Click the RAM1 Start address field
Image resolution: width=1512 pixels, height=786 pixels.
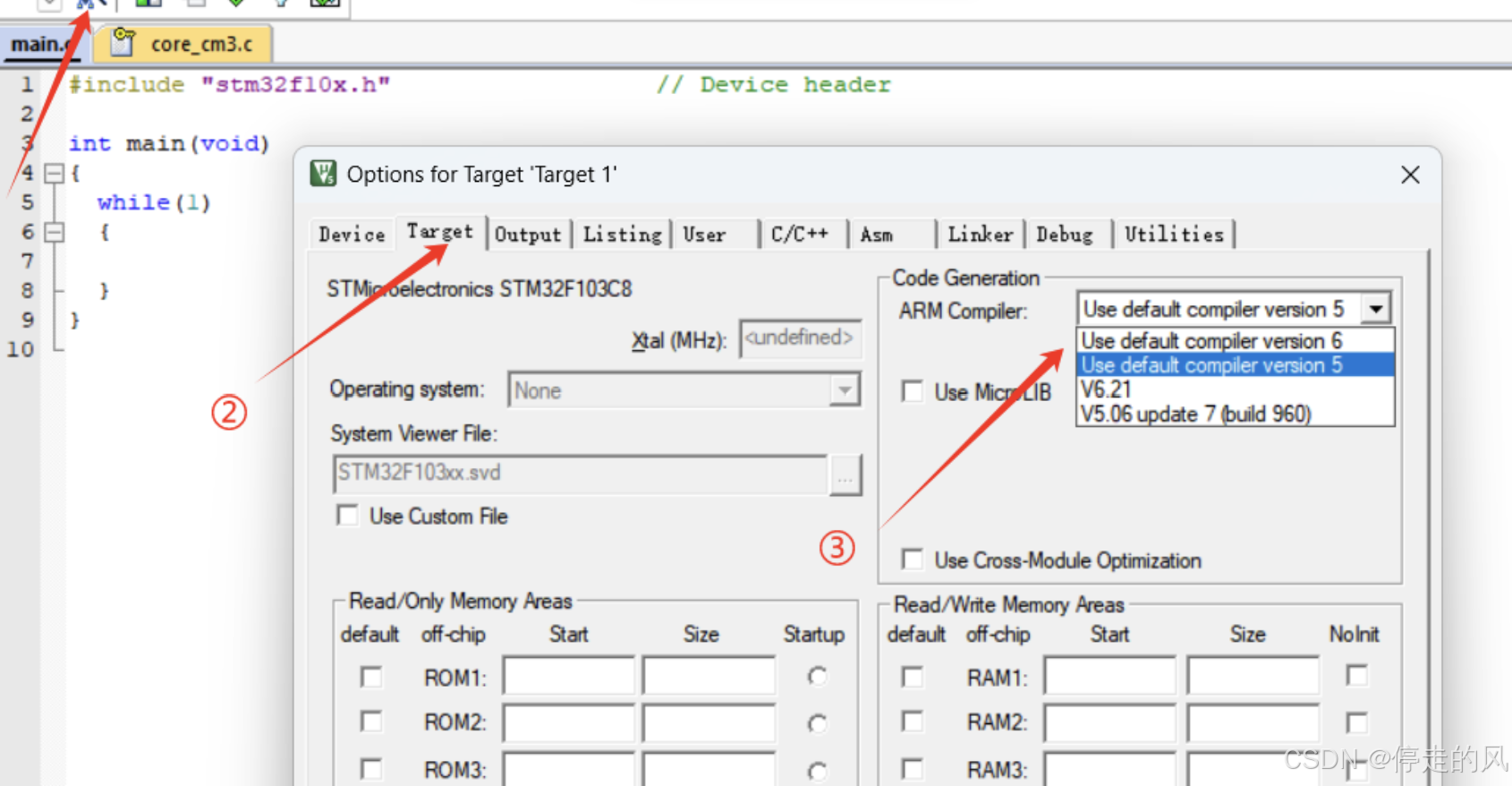pyautogui.click(x=1110, y=676)
